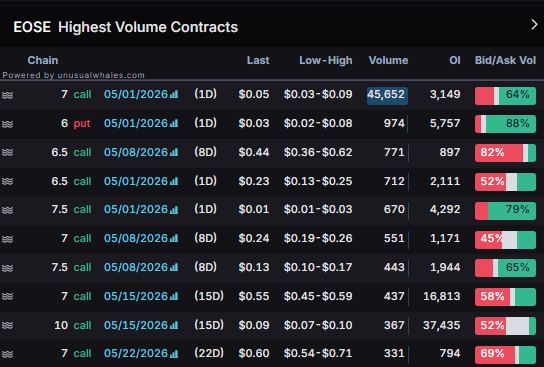Open the 05/01/2026 link on 7 call row

[136, 94]
